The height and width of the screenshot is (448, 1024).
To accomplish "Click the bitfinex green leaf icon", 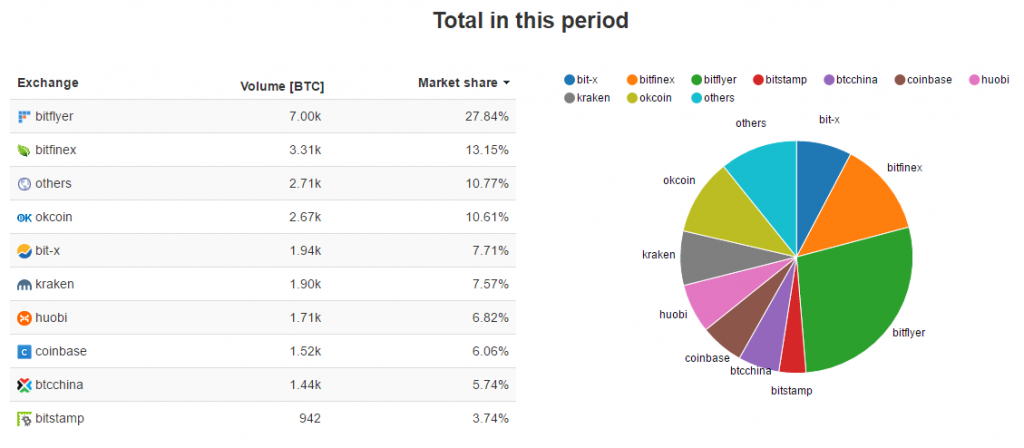I will pyautogui.click(x=25, y=150).
